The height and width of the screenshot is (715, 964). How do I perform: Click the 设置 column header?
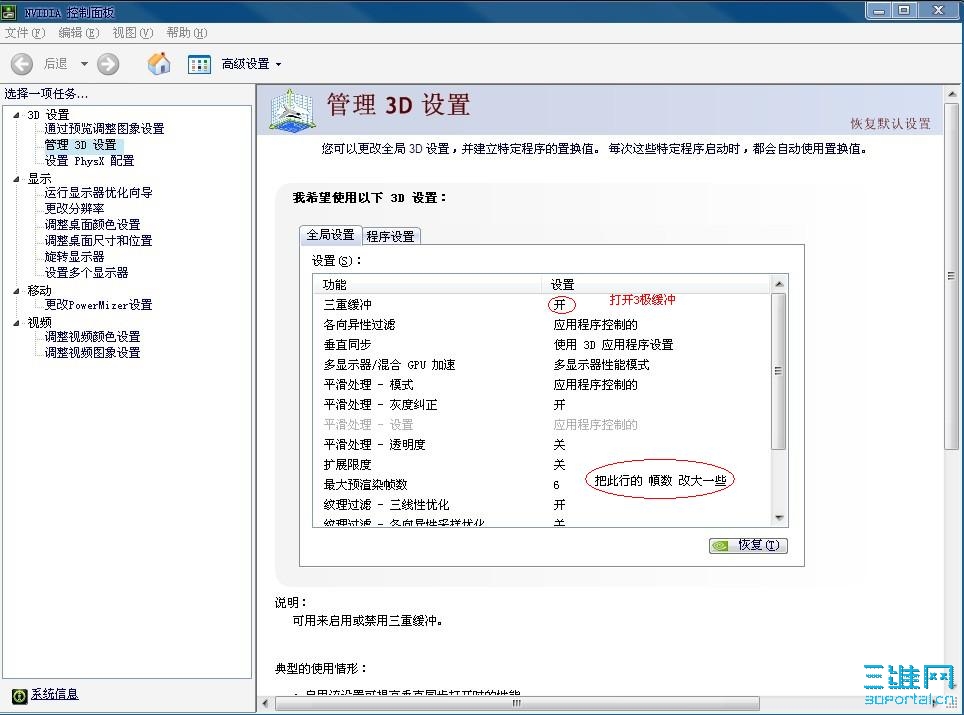coord(655,284)
